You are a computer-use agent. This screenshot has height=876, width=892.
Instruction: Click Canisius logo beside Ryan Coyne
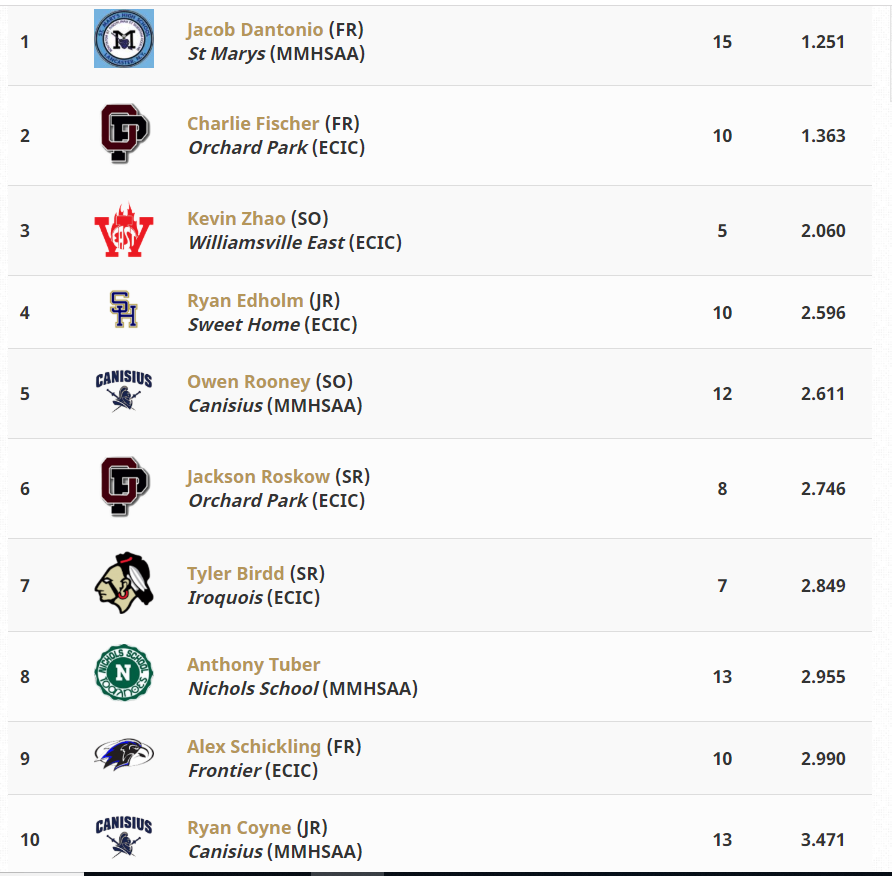[x=124, y=838]
